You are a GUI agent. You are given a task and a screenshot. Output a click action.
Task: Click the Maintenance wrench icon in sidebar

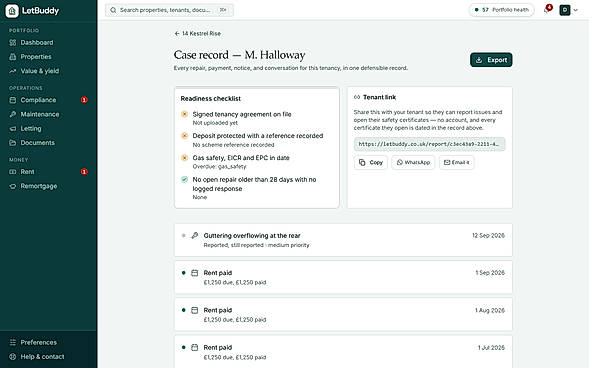13,114
